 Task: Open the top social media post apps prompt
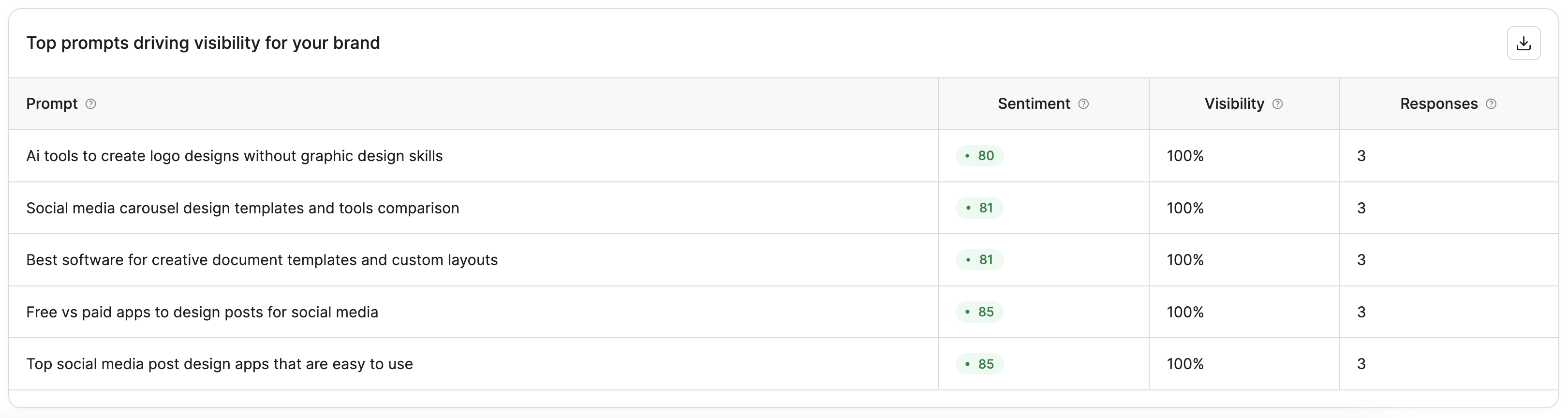tap(219, 364)
